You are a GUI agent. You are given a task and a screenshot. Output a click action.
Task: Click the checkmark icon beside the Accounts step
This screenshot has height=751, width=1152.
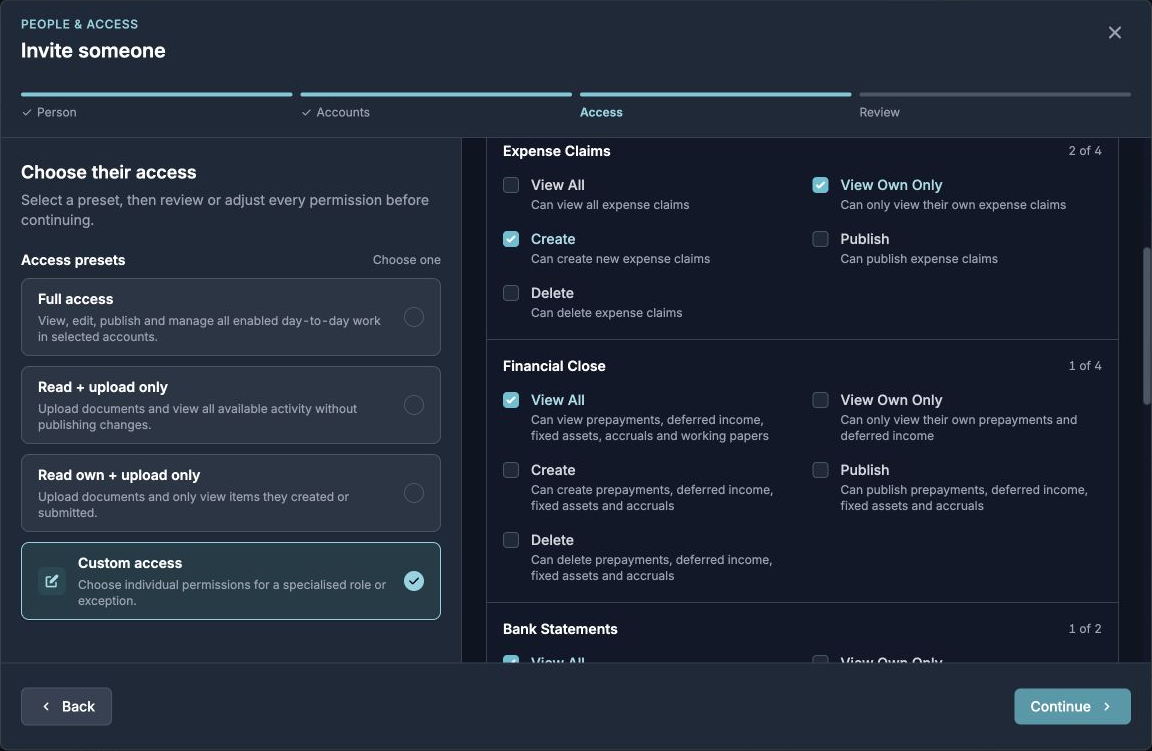coord(306,112)
